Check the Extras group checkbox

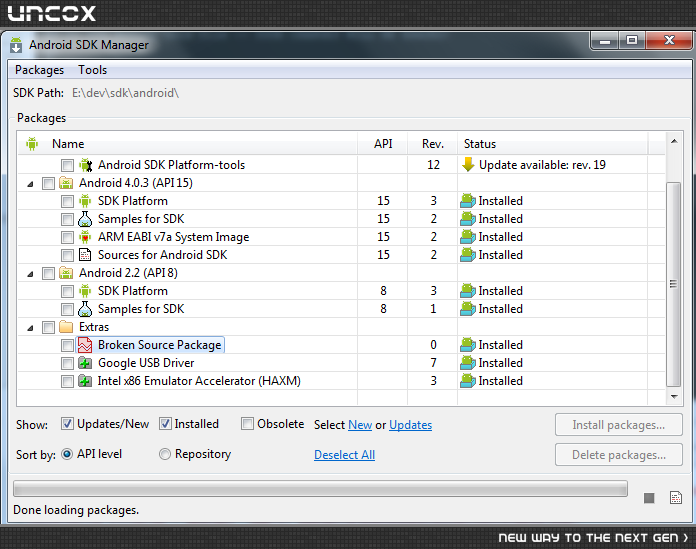point(48,328)
